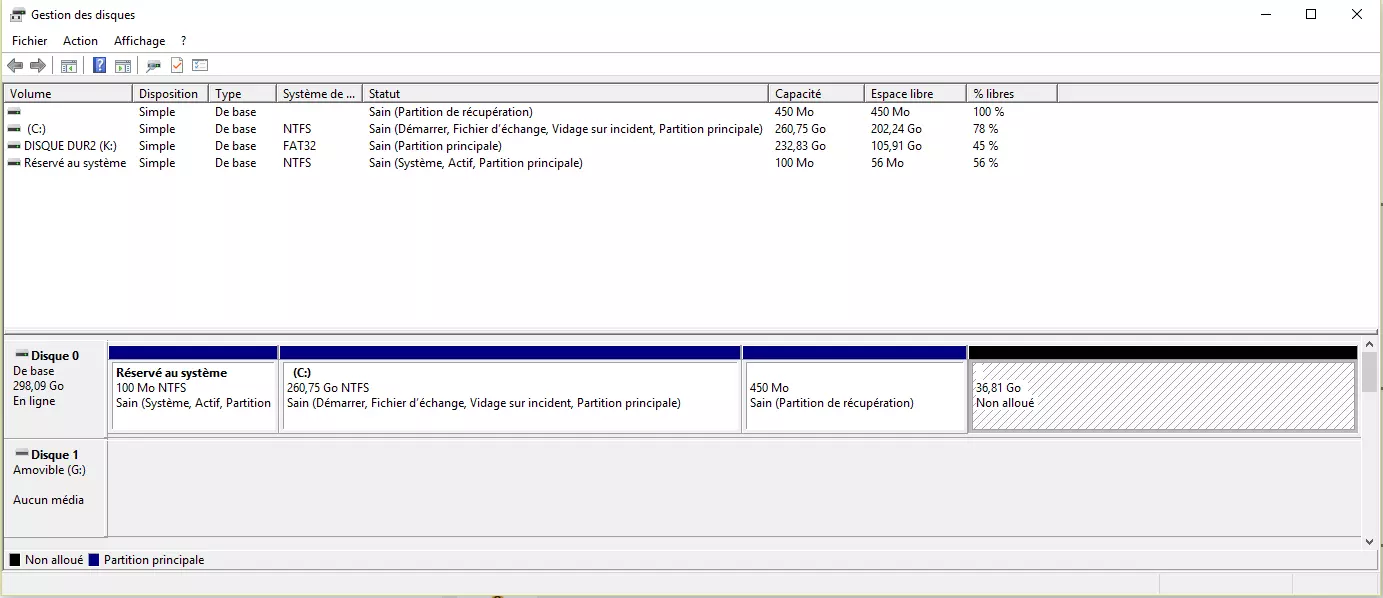
Task: Select the (C:) volume name
Action: pos(36,129)
